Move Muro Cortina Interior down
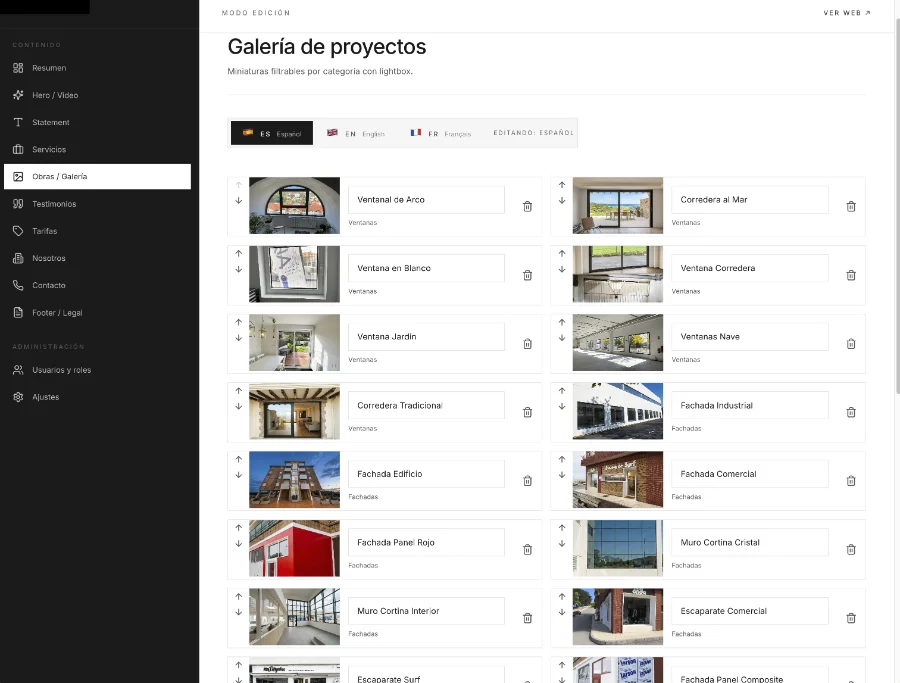This screenshot has width=900, height=683. pyautogui.click(x=239, y=612)
